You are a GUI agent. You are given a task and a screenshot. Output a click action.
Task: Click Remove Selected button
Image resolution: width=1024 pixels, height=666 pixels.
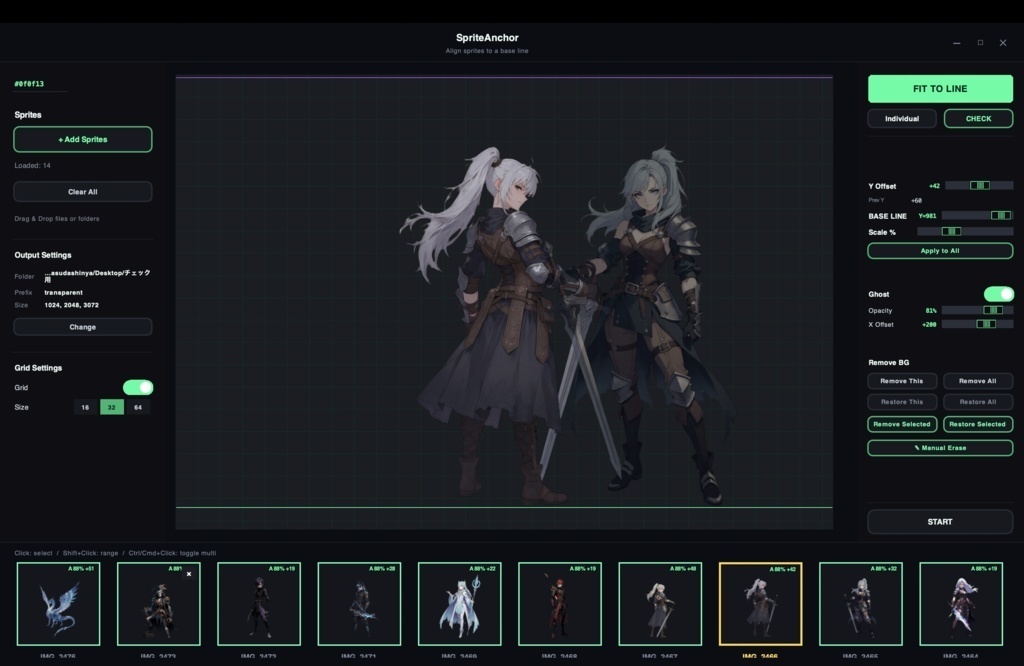(902, 424)
